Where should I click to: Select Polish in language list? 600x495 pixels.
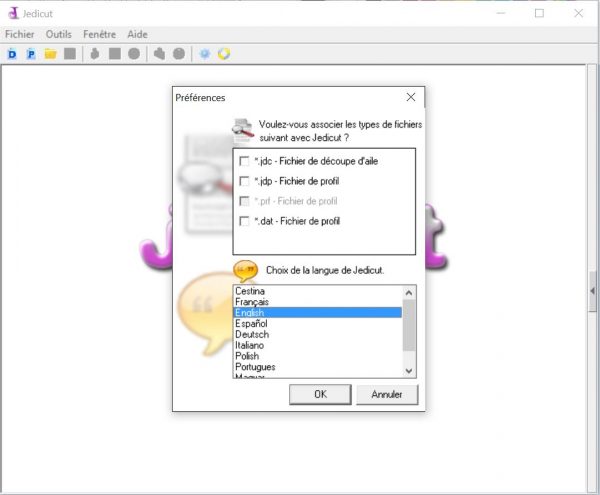318,356
